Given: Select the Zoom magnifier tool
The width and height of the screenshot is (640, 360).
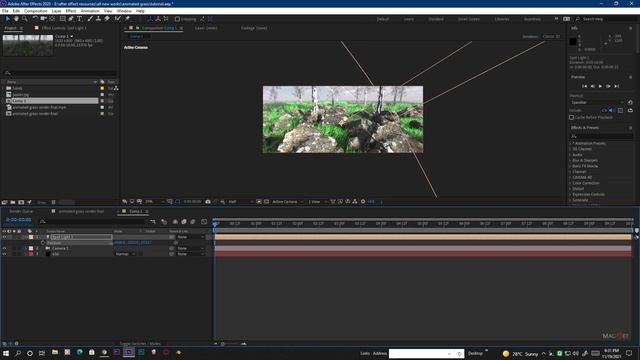Looking at the screenshot, I should click(24, 19).
